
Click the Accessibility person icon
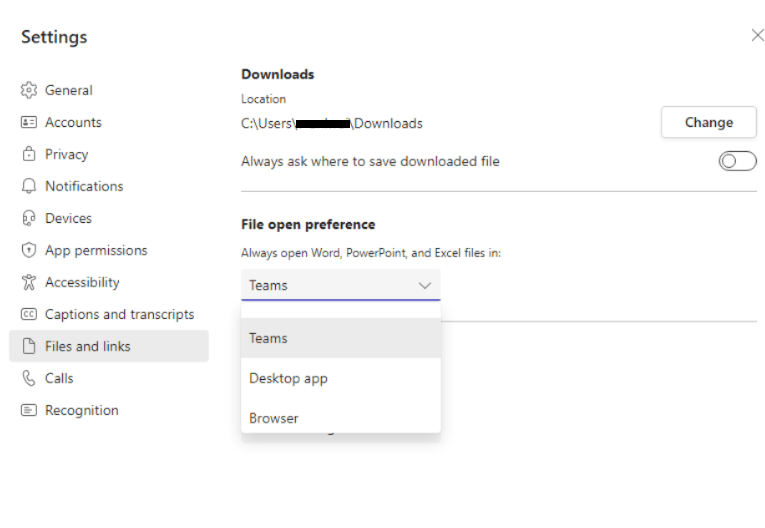point(29,282)
